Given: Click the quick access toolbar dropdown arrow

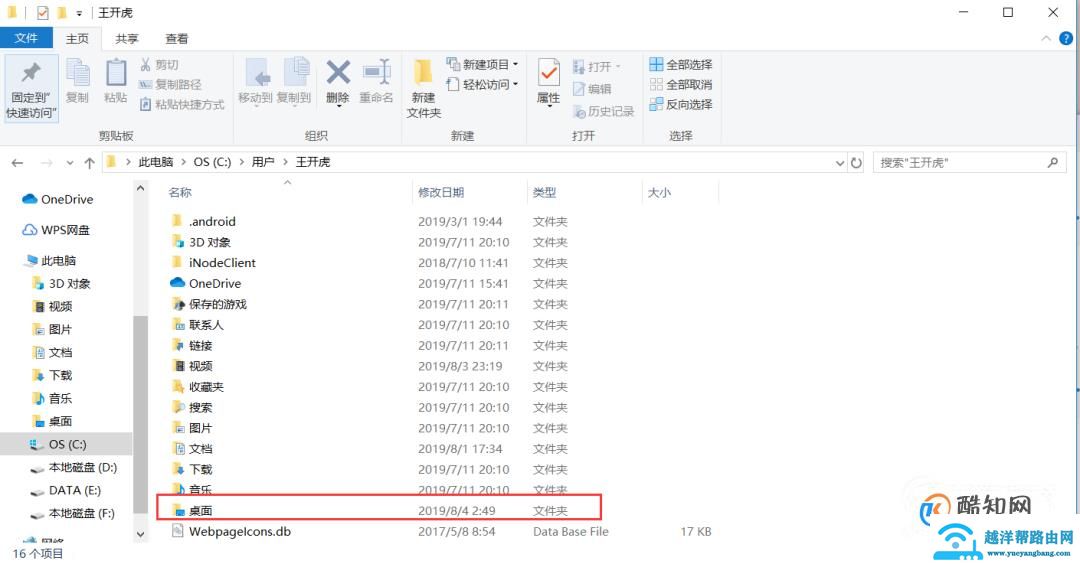Looking at the screenshot, I should (x=80, y=13).
